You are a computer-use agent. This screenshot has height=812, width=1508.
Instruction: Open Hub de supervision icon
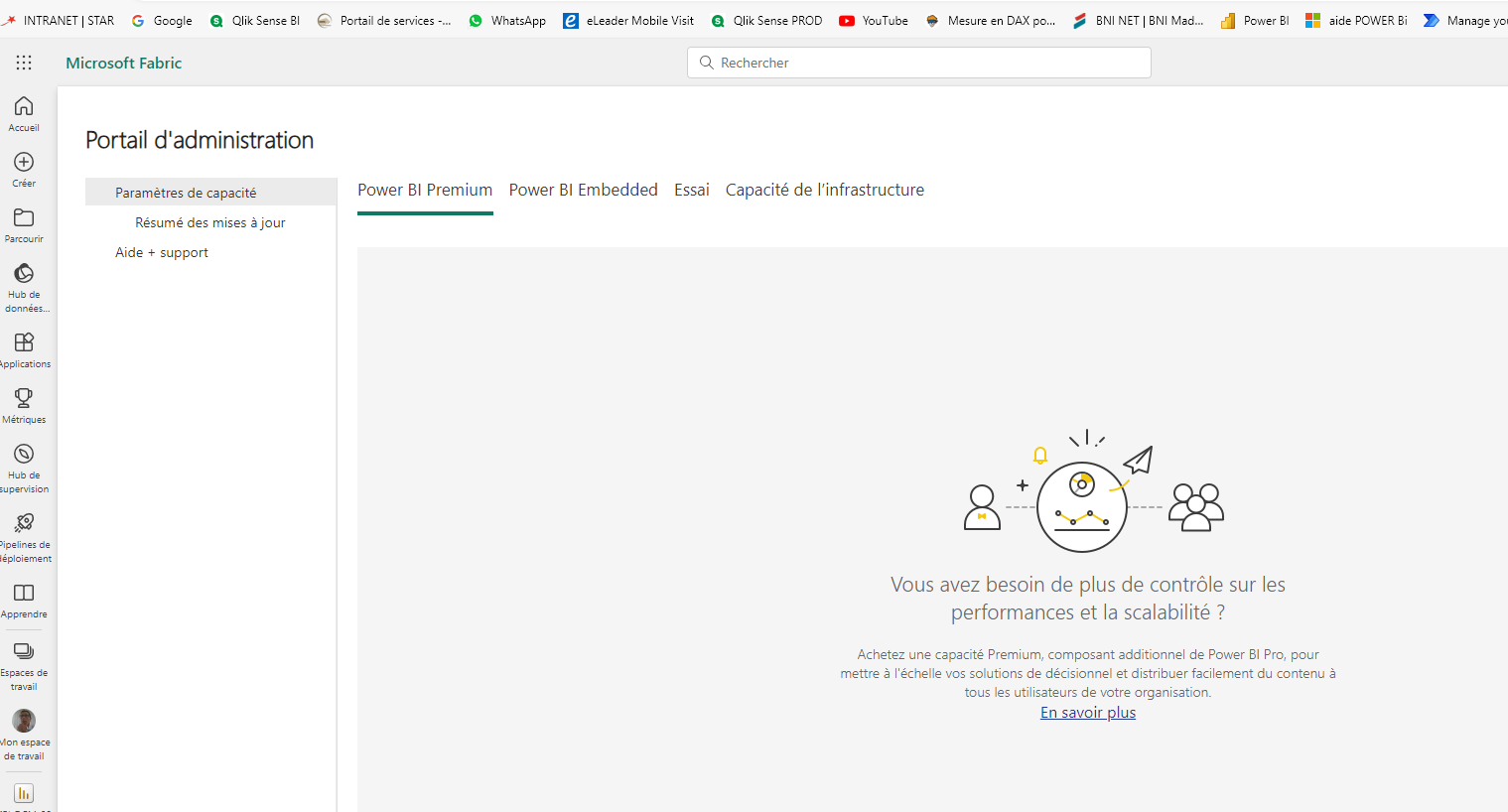[24, 454]
